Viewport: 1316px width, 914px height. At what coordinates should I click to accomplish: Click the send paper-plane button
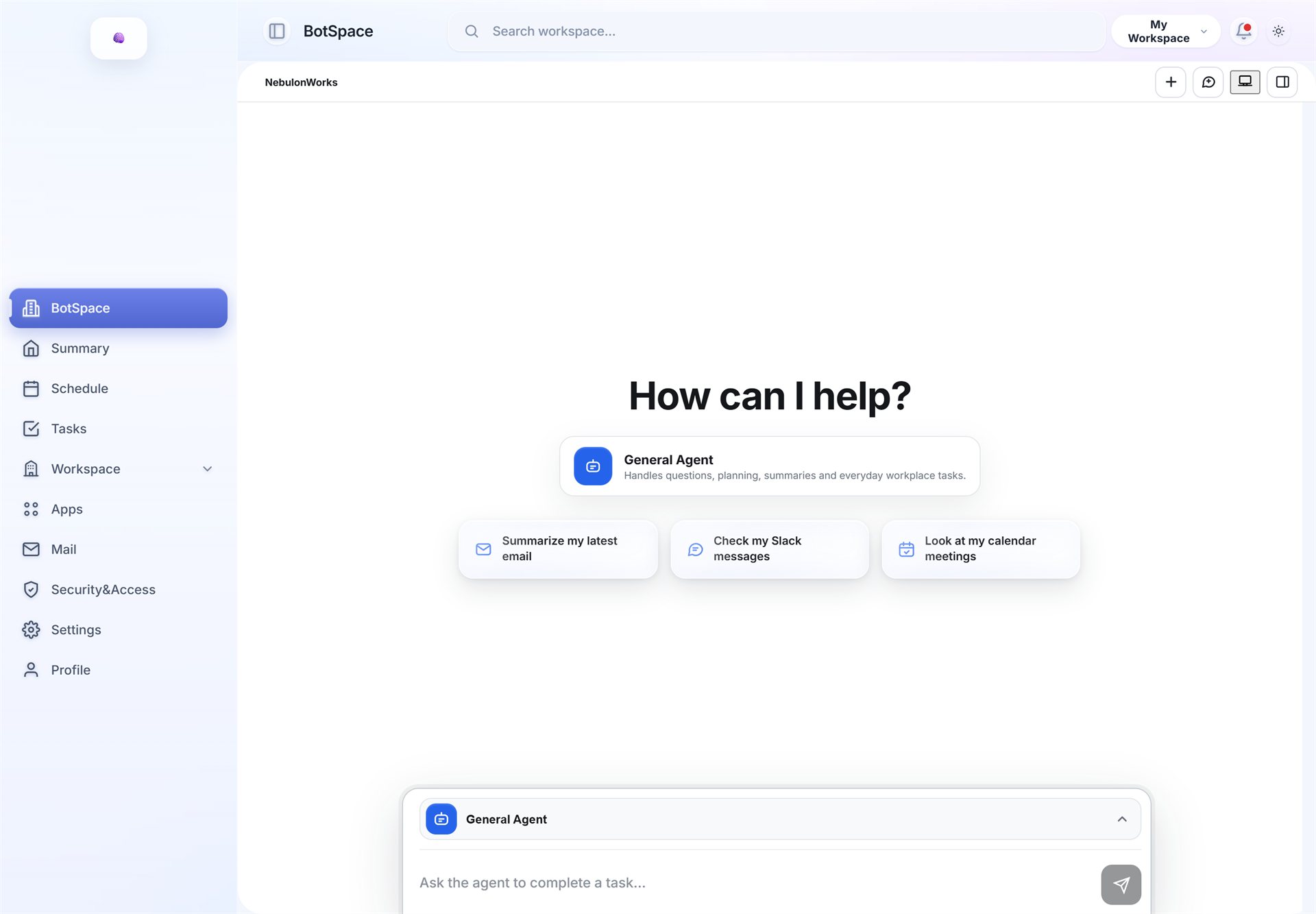point(1121,885)
